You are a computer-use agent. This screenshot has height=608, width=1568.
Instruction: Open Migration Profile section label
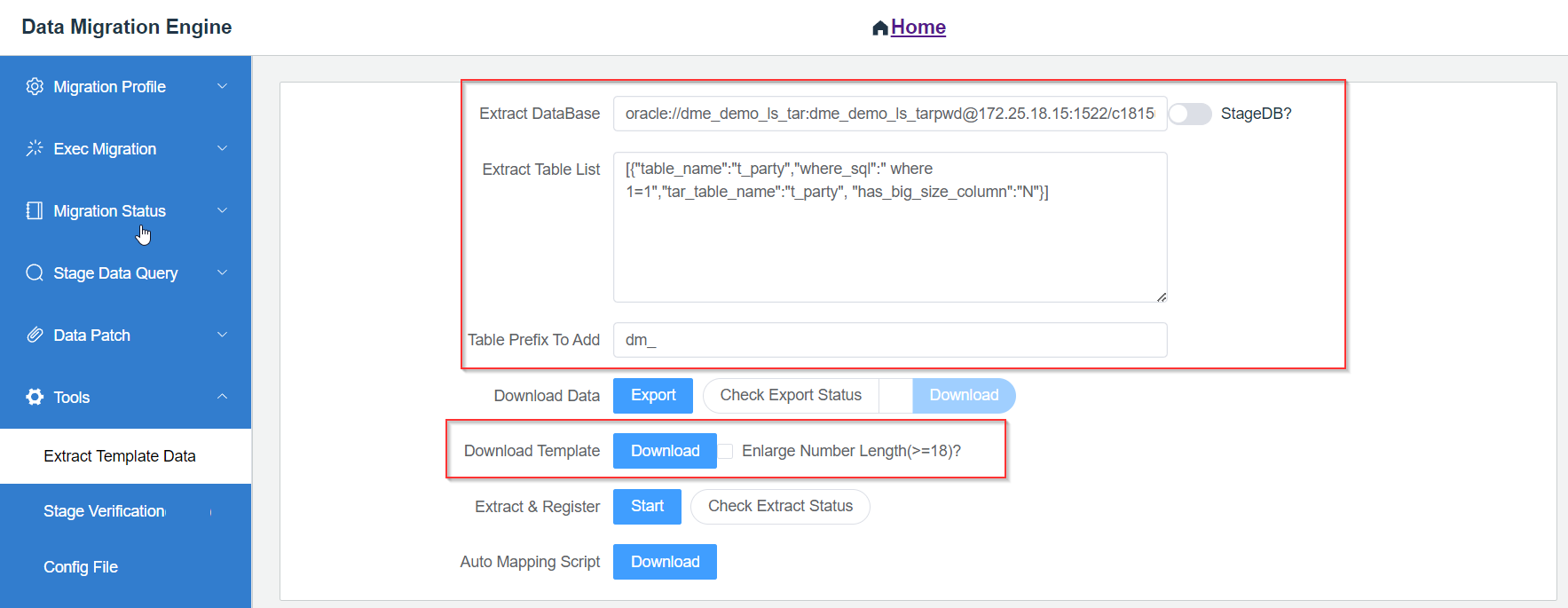109,87
